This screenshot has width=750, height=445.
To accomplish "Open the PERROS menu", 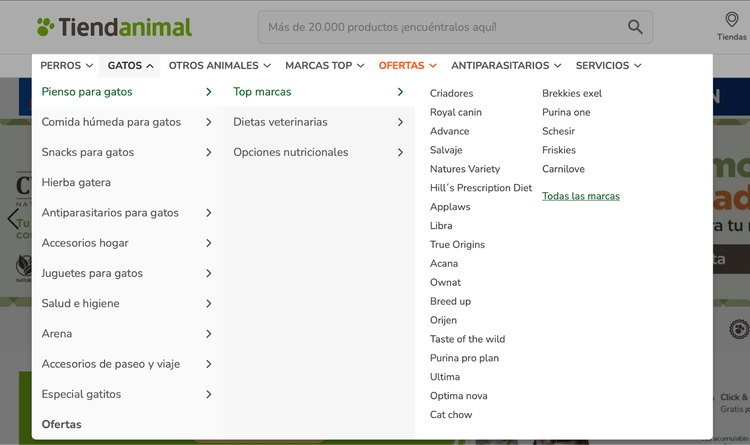I will pyautogui.click(x=66, y=66).
